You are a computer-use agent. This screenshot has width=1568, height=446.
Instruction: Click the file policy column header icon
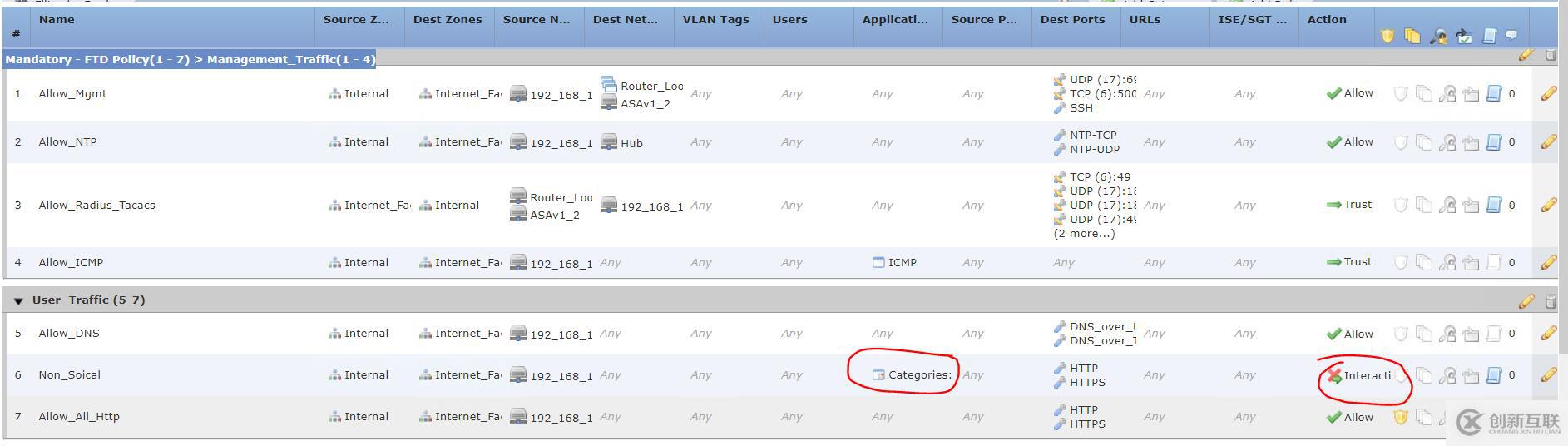coord(1412,36)
